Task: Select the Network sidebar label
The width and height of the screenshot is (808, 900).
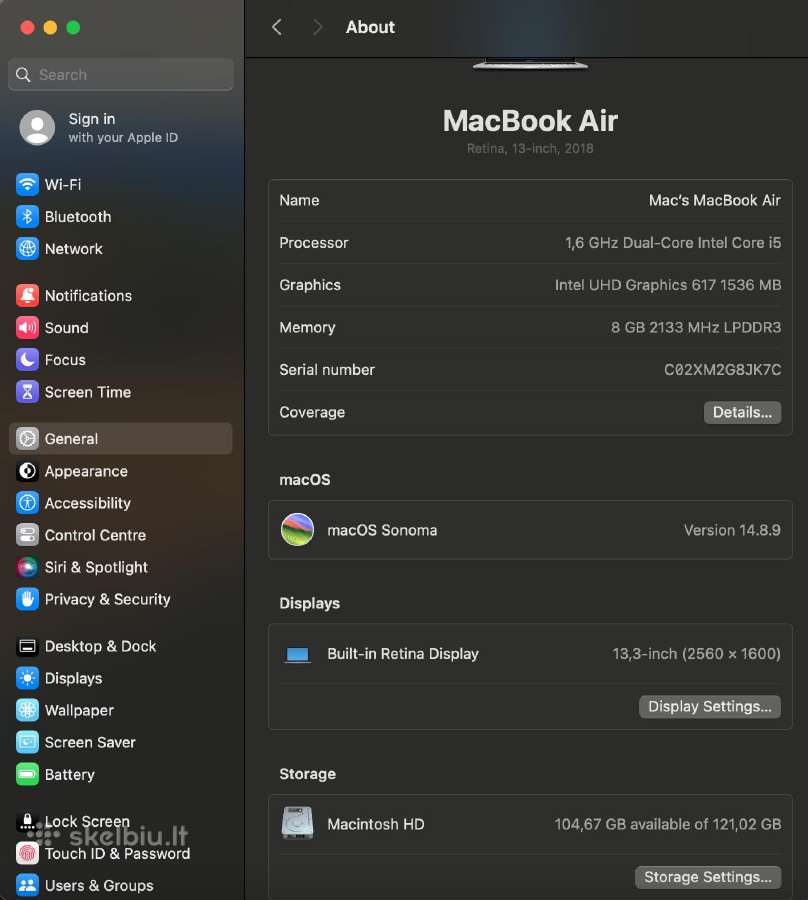Action: point(73,249)
